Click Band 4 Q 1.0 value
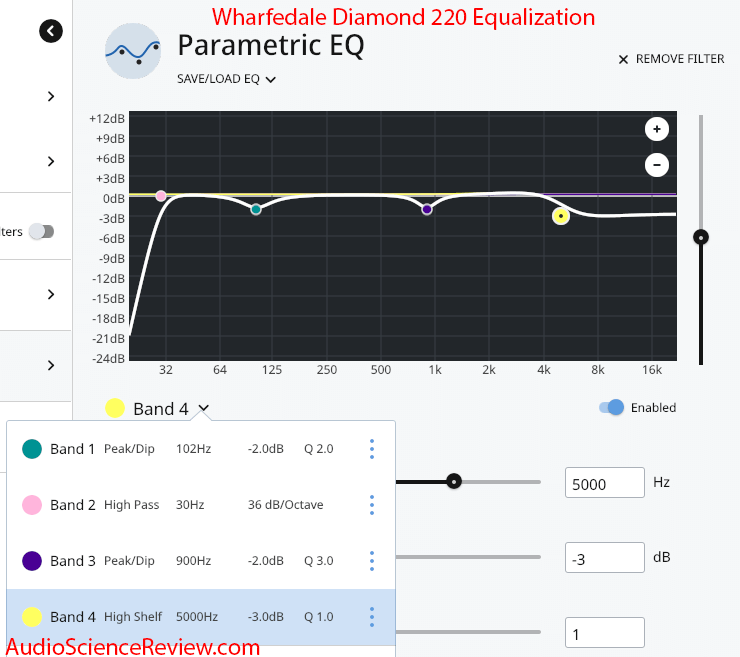The height and width of the screenshot is (657, 740). point(319,616)
